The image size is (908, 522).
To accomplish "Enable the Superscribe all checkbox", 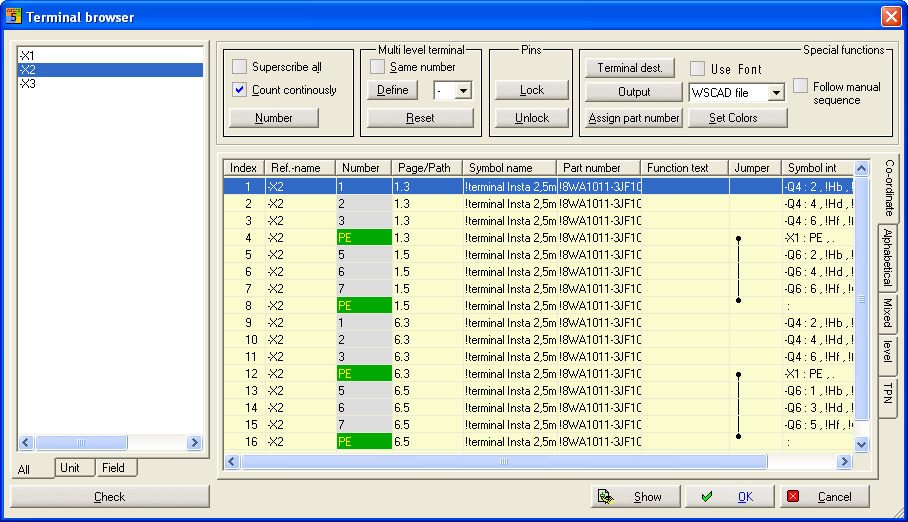I will [239, 67].
